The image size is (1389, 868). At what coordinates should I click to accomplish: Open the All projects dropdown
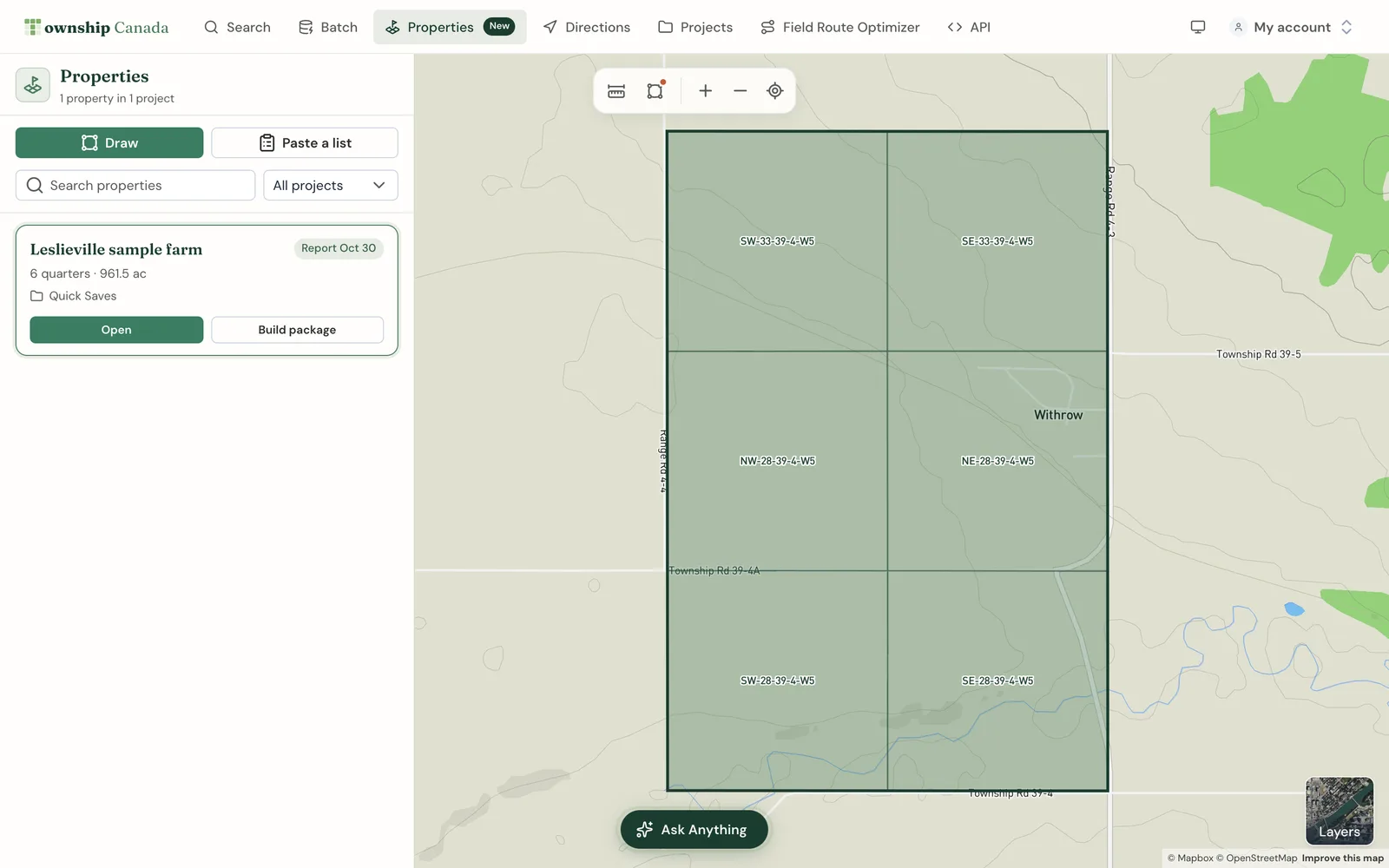click(331, 185)
